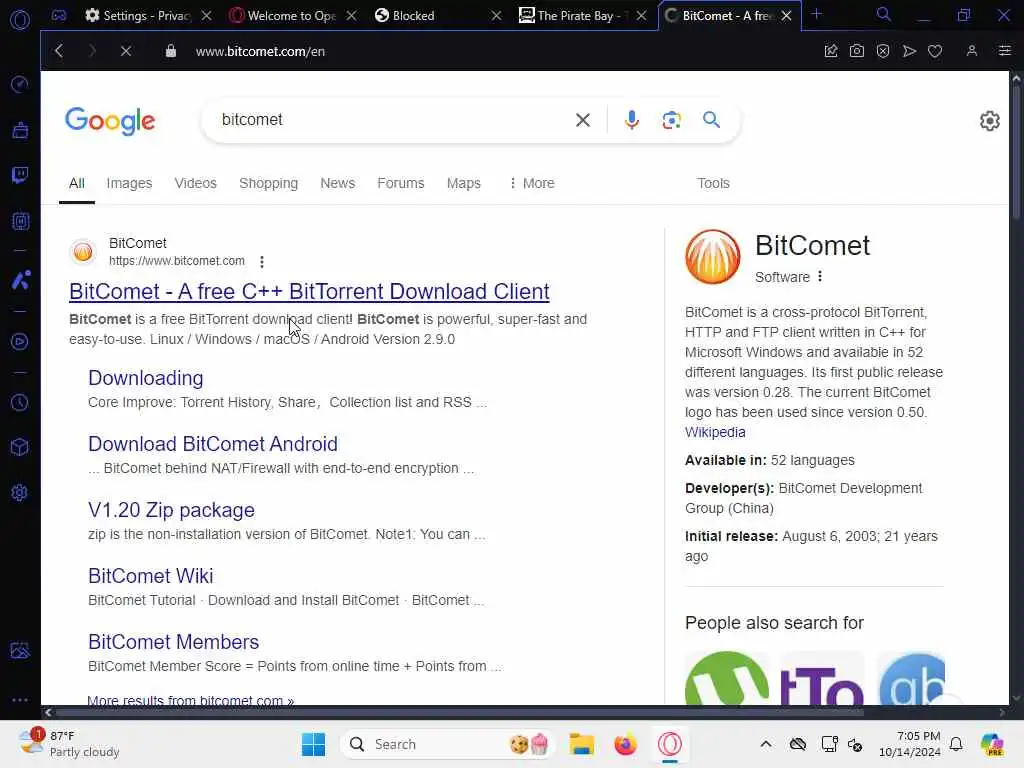
Task: Open Google quick settings gear
Action: (989, 121)
